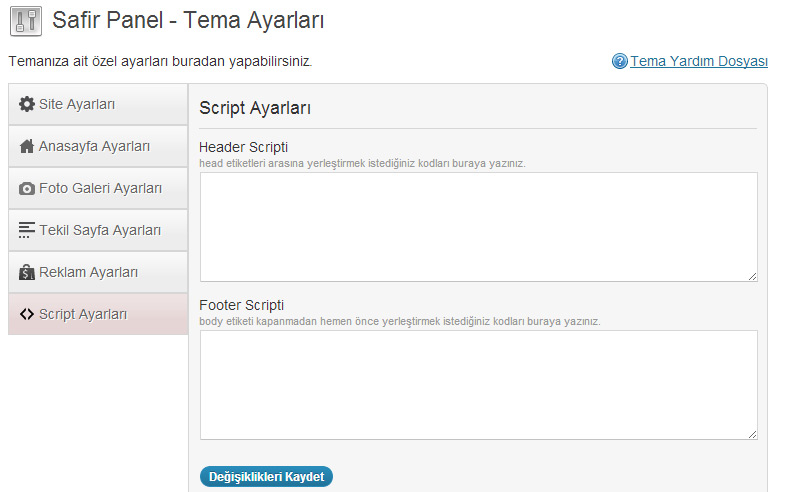The height and width of the screenshot is (492, 793).
Task: Open the Site Ayarları tab
Action: (98, 104)
